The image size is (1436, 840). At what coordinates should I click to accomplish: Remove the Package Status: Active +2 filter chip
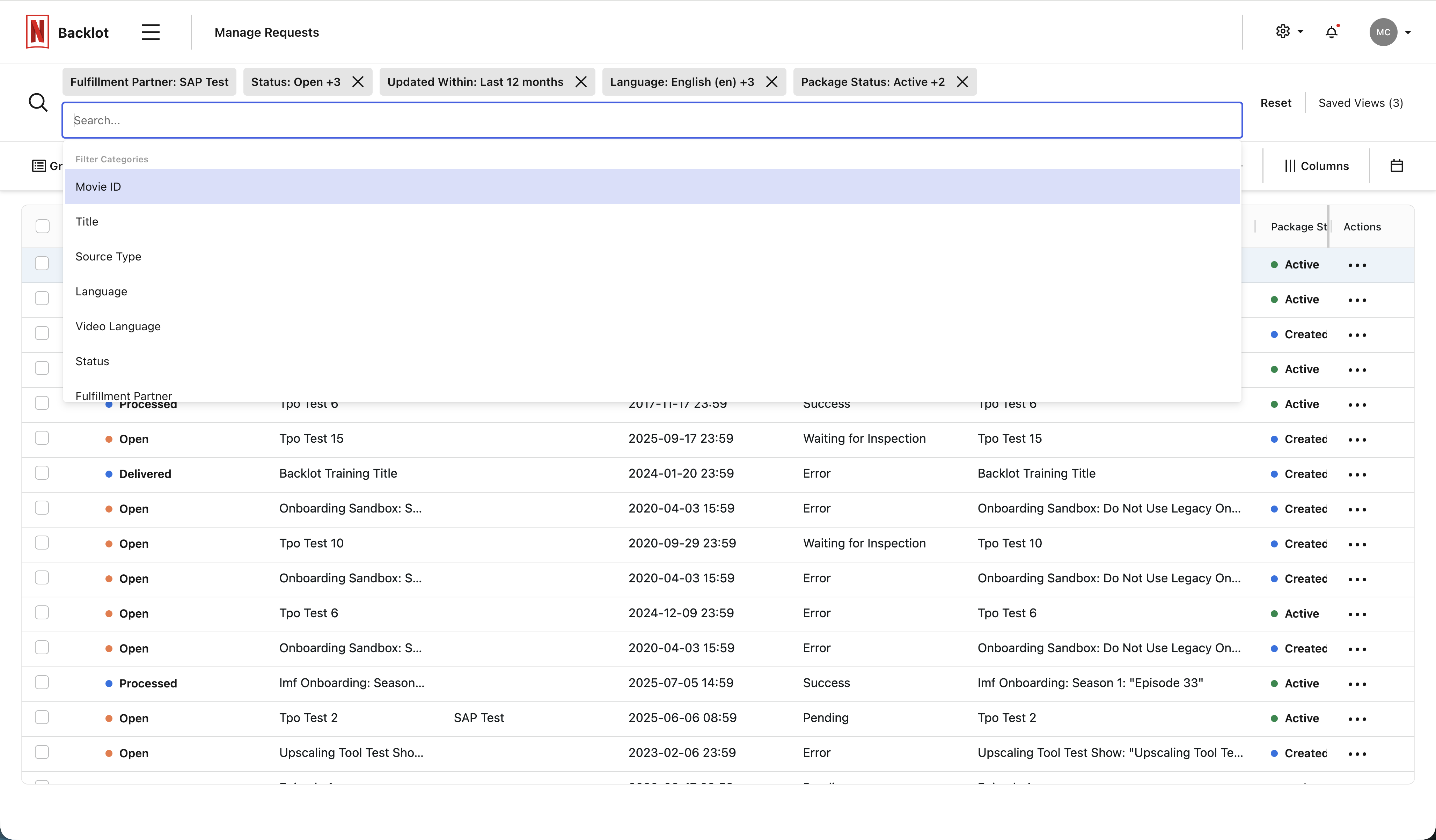click(x=962, y=81)
